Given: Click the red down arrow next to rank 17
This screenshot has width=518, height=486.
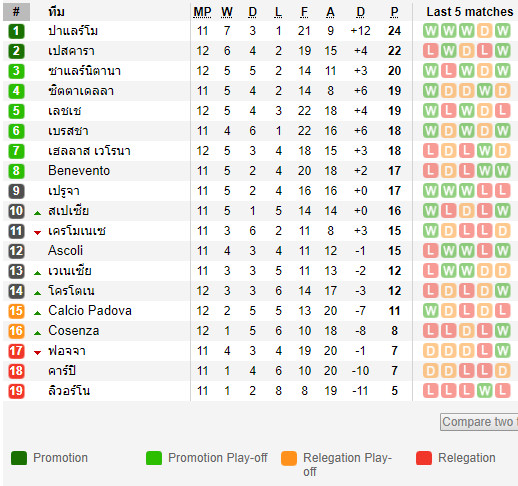Looking at the screenshot, I should coord(38,353).
